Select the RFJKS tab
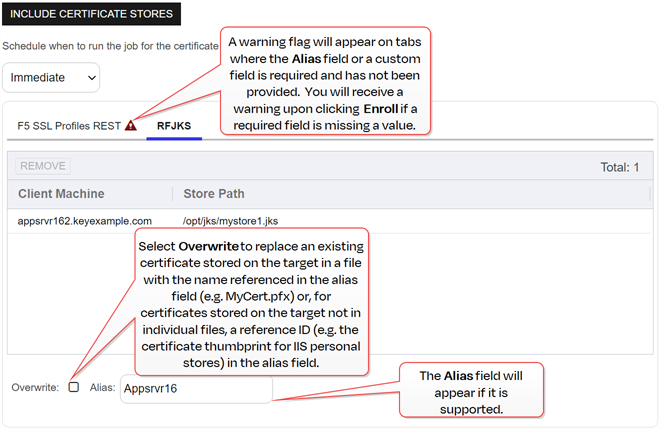The image size is (659, 429). pos(174,126)
